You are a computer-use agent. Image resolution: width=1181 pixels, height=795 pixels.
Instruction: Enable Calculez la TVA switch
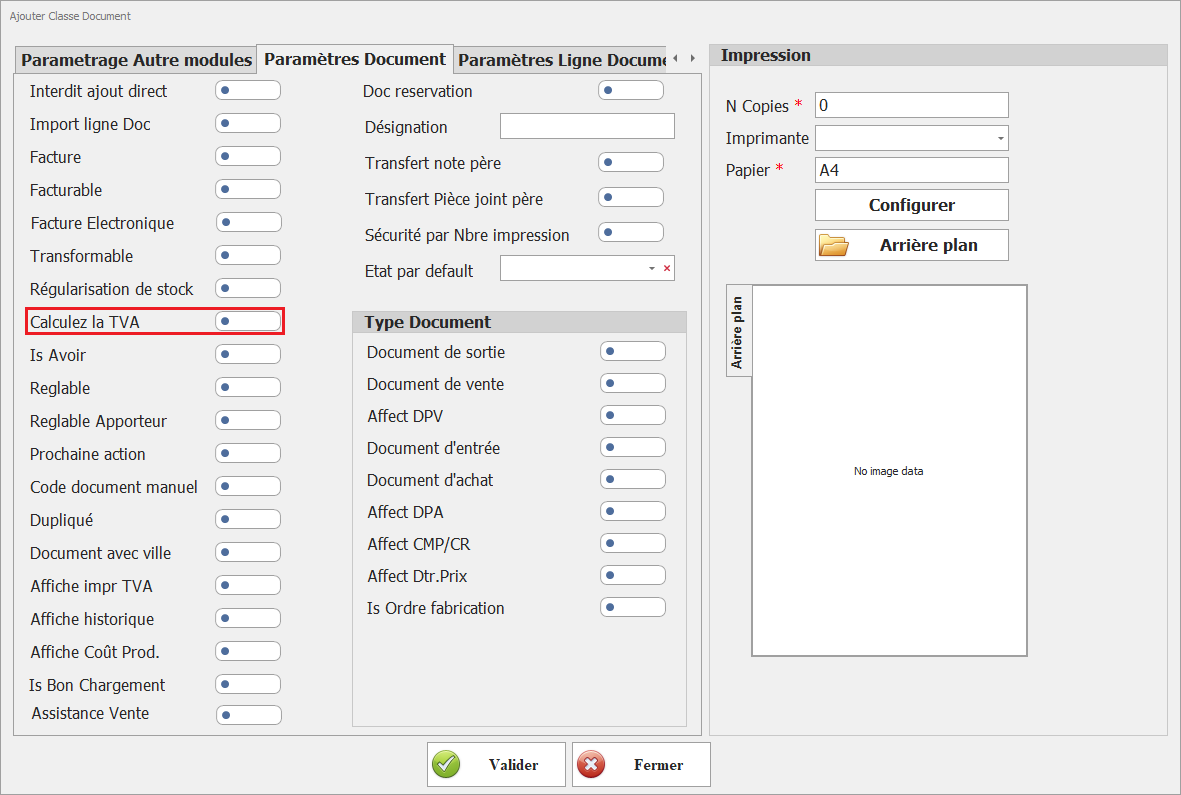[x=248, y=321]
